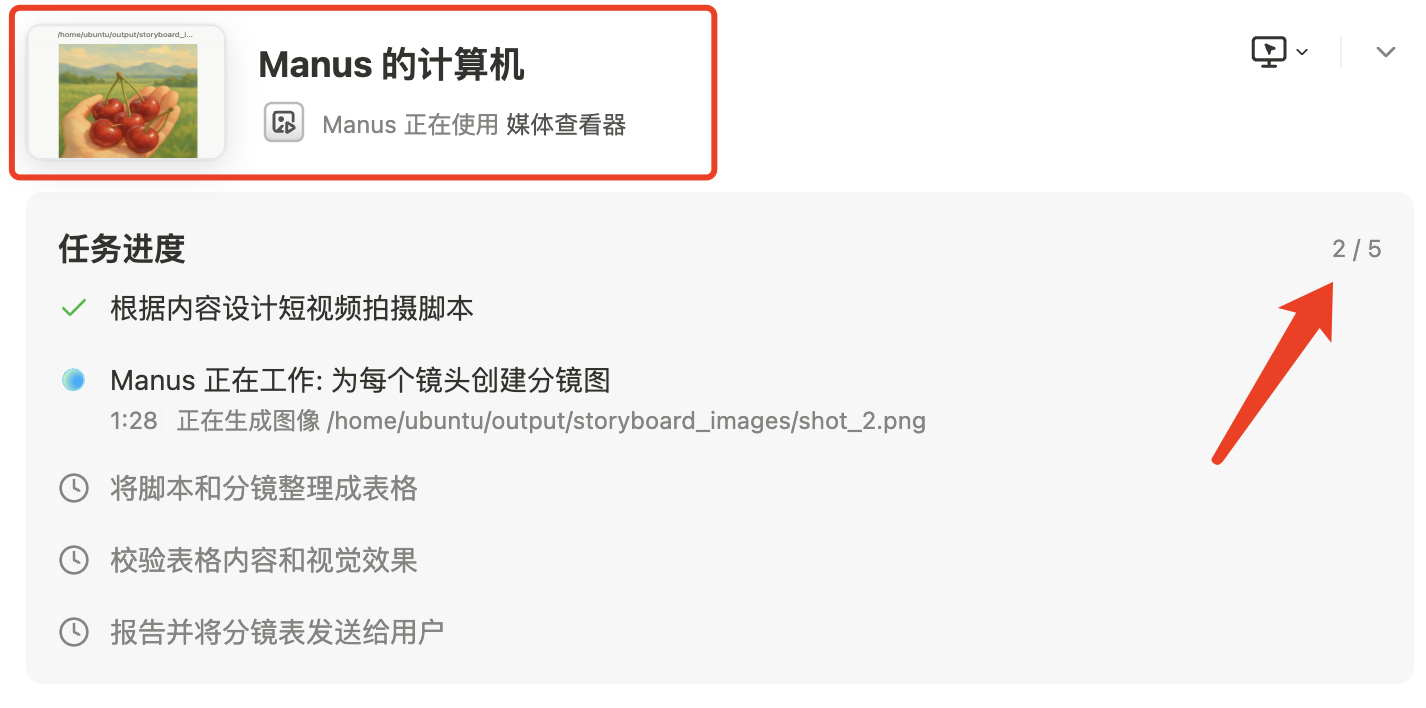This screenshot has height=708, width=1426.
Task: Click clock icon beside 校验表格内容和视觉效果
Action: point(74,560)
